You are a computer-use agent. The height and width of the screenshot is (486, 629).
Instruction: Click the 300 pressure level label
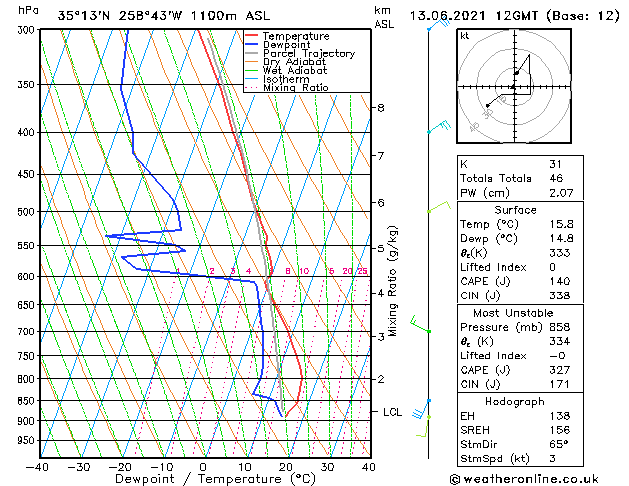click(28, 30)
